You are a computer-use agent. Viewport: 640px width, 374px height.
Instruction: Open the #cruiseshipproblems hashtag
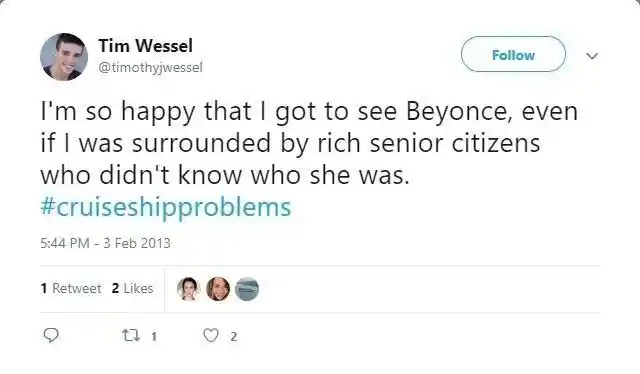point(166,207)
